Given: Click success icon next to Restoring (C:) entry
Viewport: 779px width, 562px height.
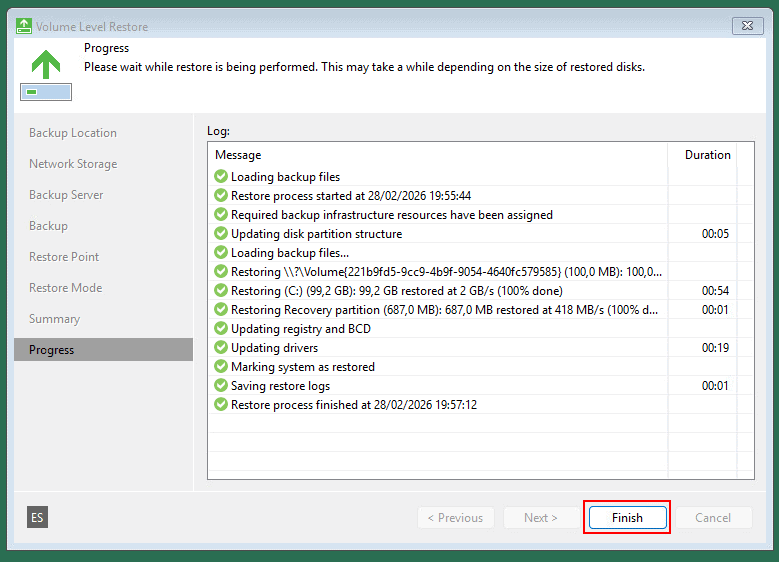Looking at the screenshot, I should point(221,291).
